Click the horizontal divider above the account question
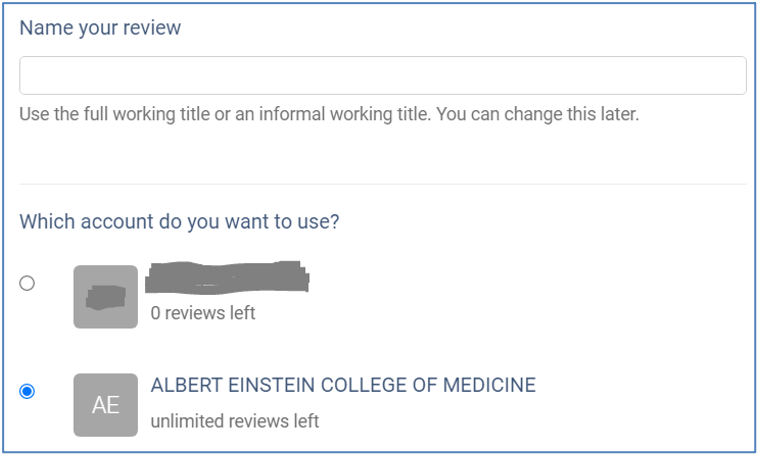The image size is (758, 456). [382, 184]
